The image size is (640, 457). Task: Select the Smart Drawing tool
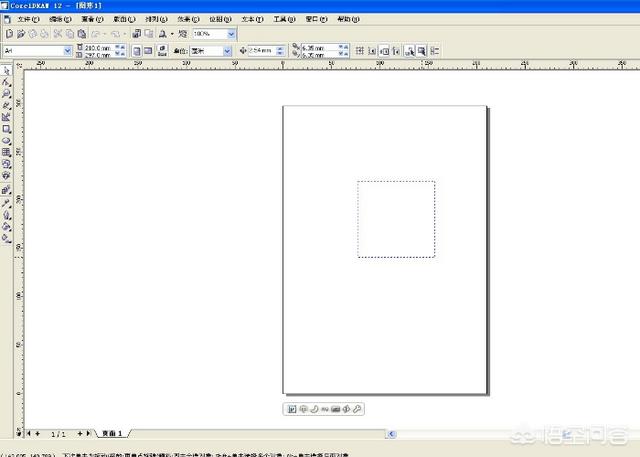click(6, 118)
